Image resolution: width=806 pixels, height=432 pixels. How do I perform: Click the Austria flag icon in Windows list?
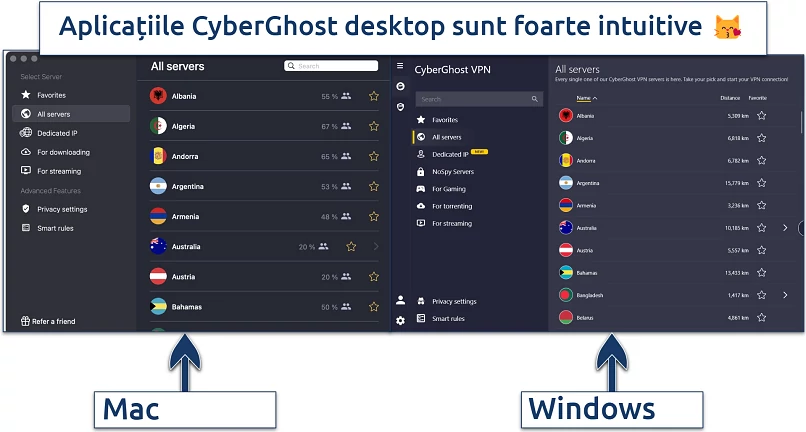click(566, 250)
